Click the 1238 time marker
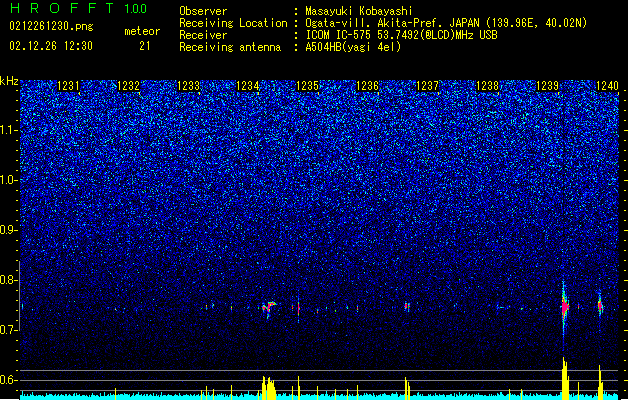Viewport: 629px width, 400px height. pyautogui.click(x=487, y=86)
